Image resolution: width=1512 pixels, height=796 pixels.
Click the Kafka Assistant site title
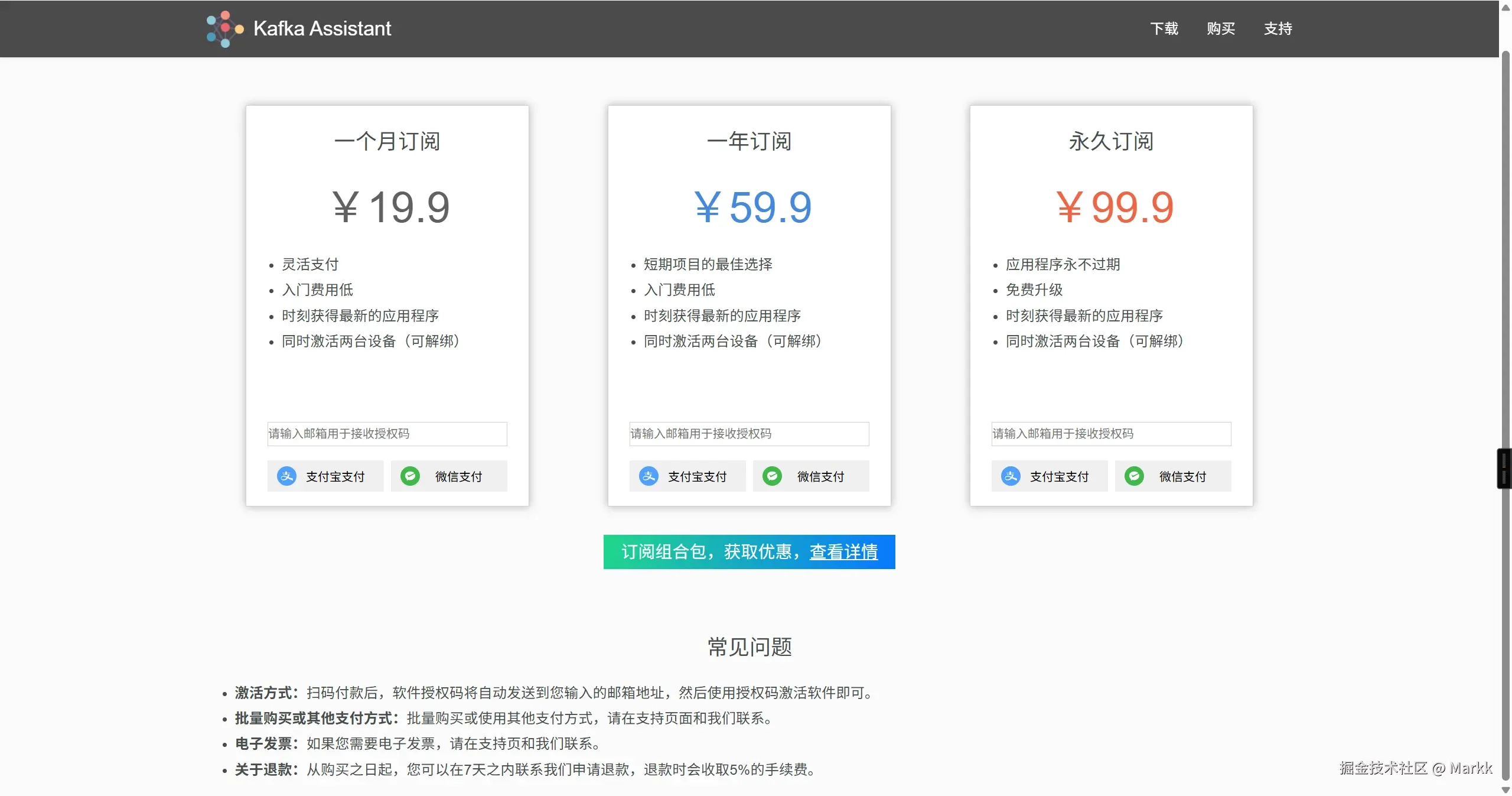(322, 28)
